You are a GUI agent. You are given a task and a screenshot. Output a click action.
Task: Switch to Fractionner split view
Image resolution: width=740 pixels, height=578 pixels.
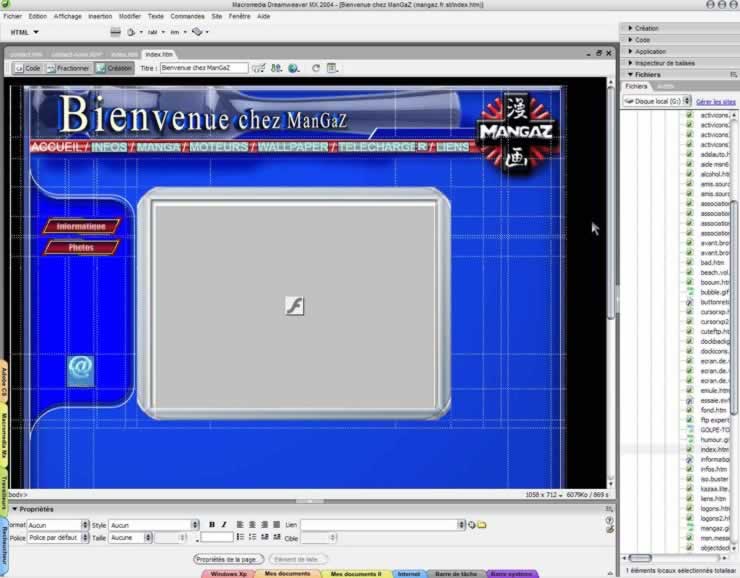point(68,68)
